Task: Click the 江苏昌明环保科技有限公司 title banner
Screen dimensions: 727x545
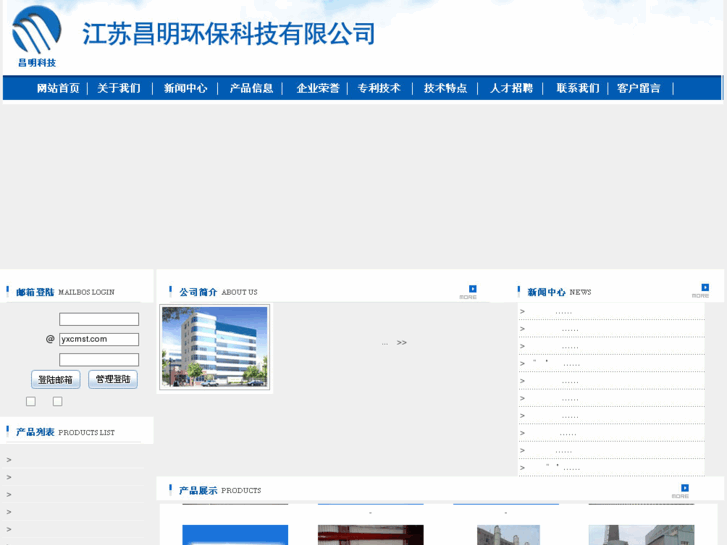Action: [229, 34]
